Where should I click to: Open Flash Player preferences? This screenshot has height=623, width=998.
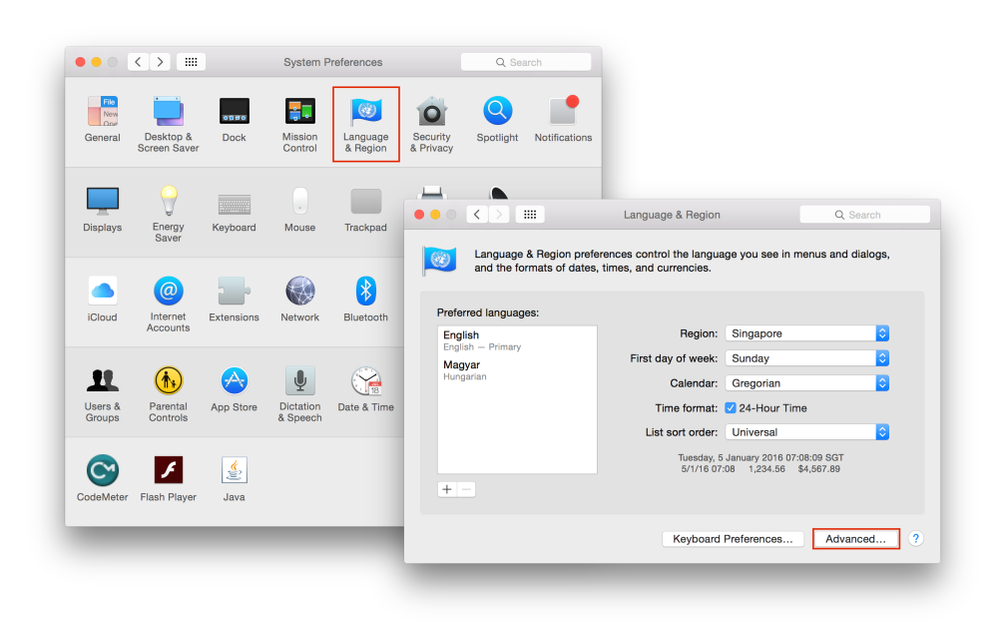(168, 479)
